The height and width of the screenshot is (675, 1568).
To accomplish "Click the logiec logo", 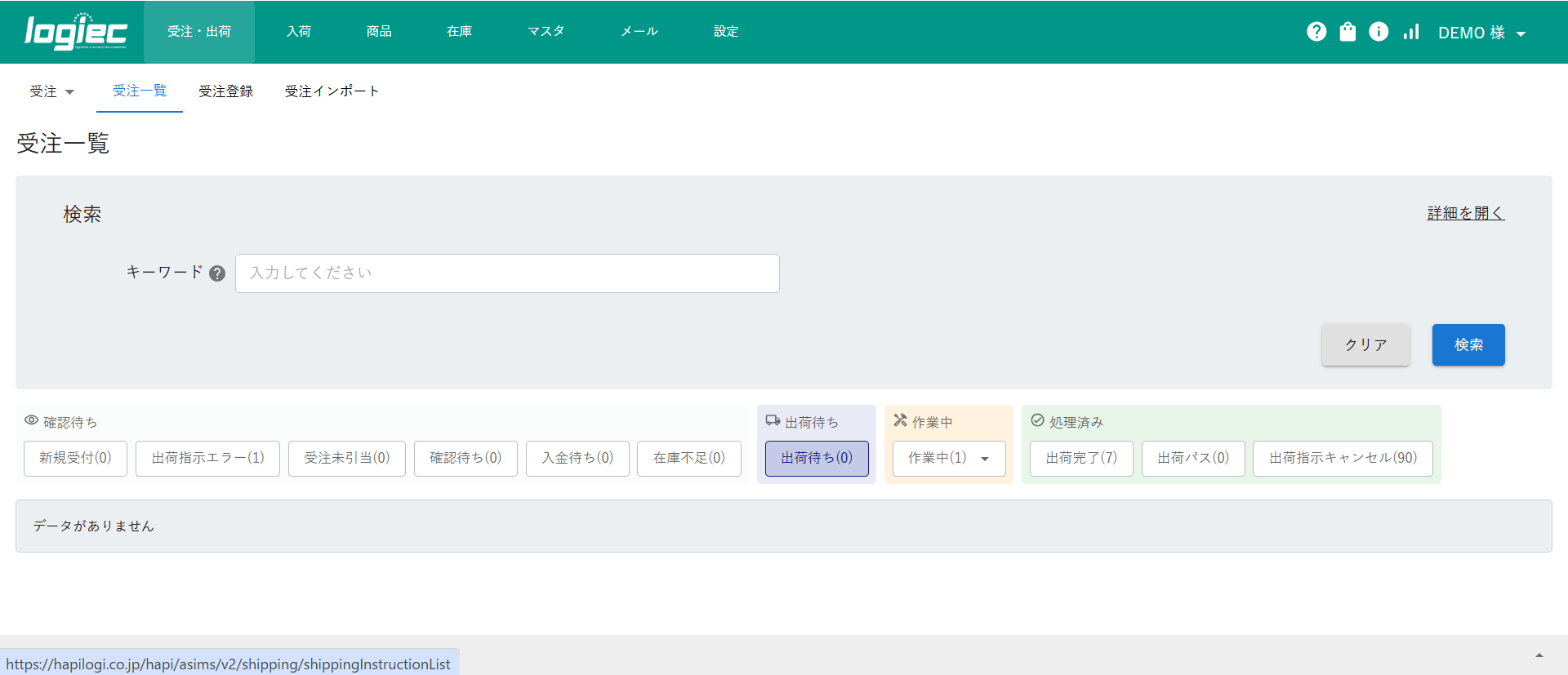I will pos(76,32).
